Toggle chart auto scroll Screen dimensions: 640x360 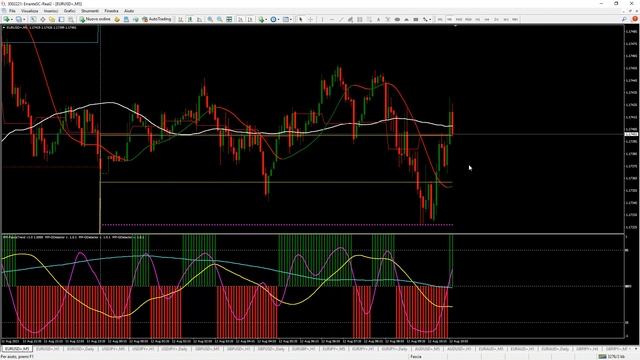(240, 19)
